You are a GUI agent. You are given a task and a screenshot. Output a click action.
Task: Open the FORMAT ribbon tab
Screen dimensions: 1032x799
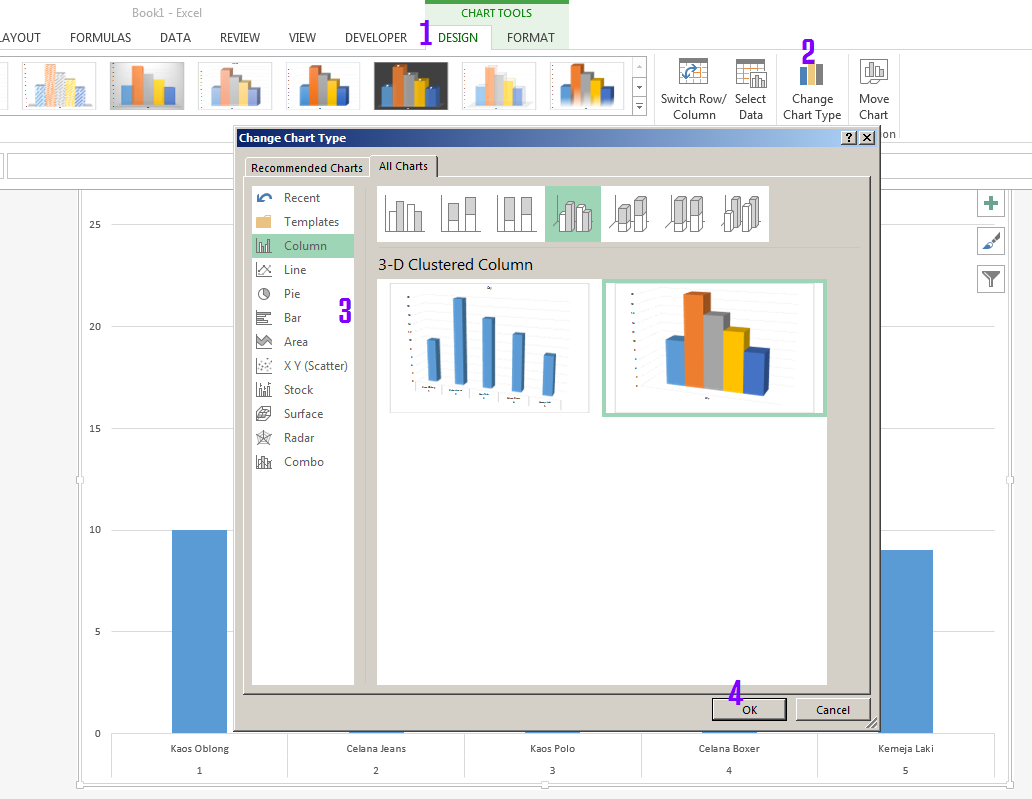coord(530,37)
